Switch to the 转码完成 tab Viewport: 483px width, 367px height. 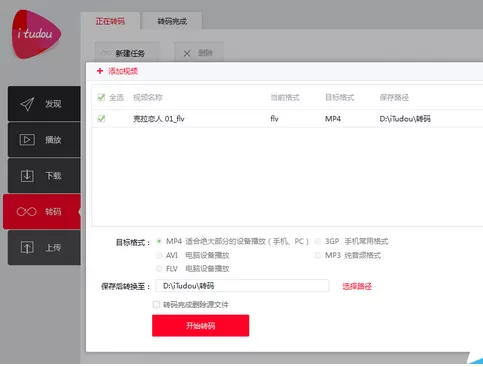click(172, 22)
